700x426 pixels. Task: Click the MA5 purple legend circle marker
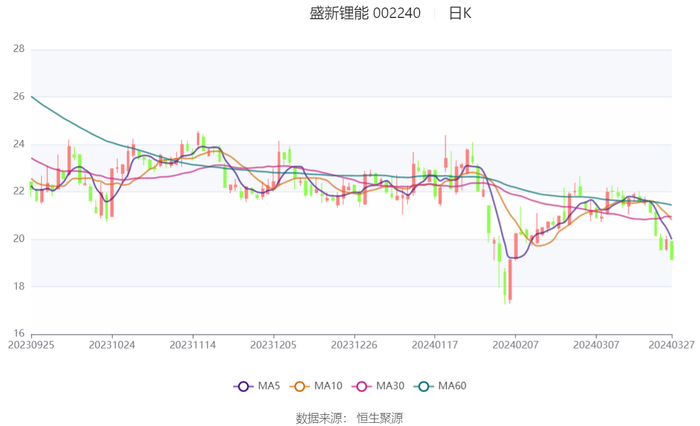pyautogui.click(x=244, y=386)
